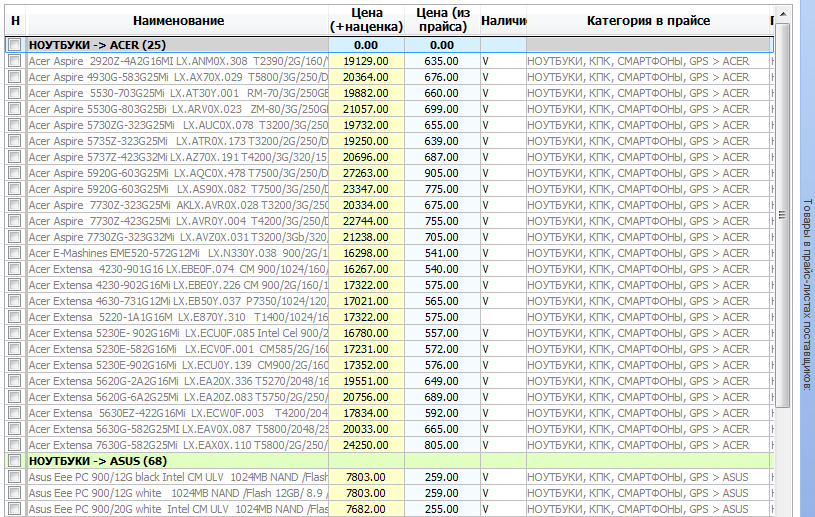Screen dimensions: 815x517
Task: Select Acer Aspire 5920G-603G25Mi LX.AS90X.082 row
Action: tap(389, 189)
